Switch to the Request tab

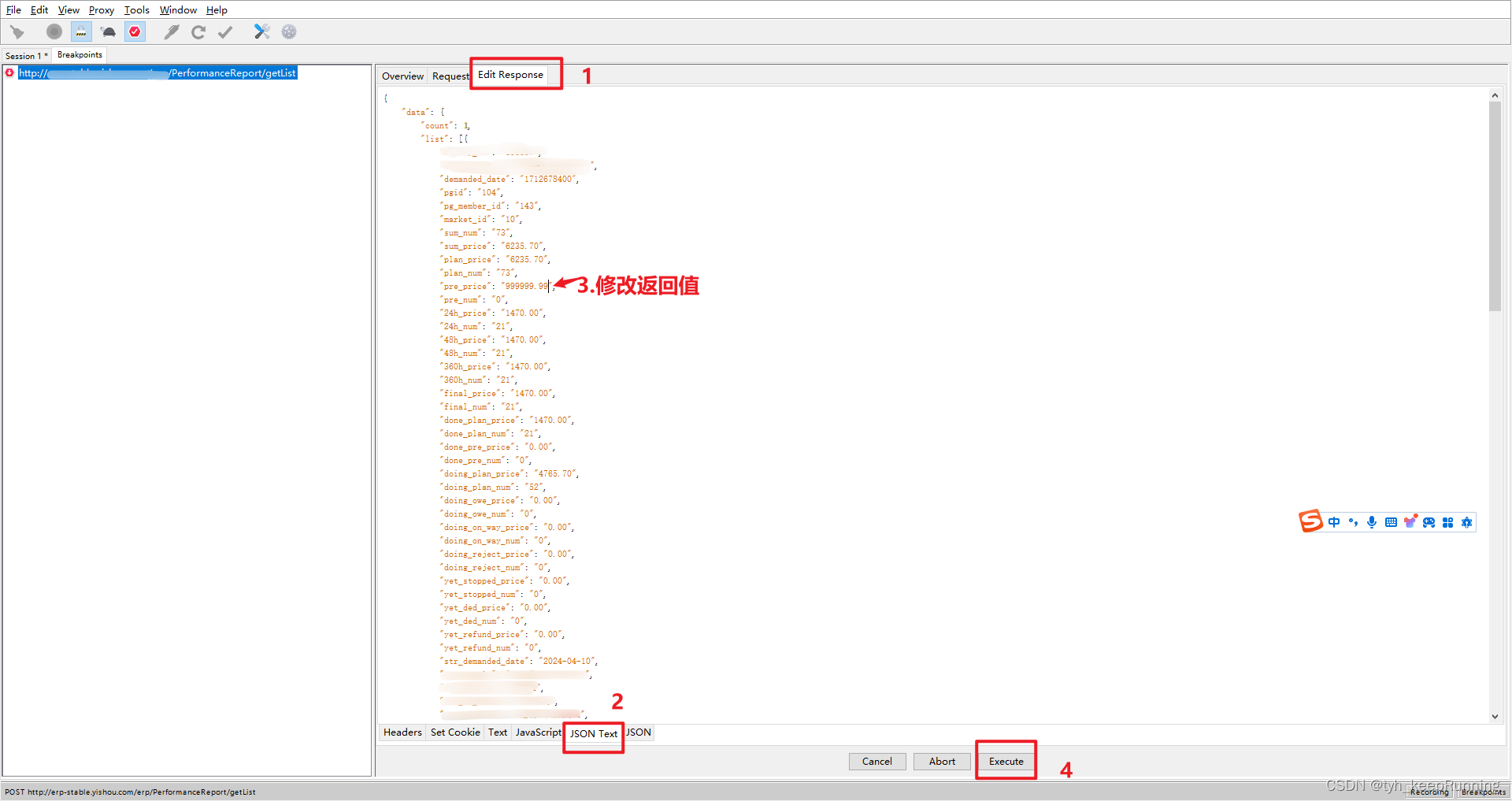(x=450, y=76)
